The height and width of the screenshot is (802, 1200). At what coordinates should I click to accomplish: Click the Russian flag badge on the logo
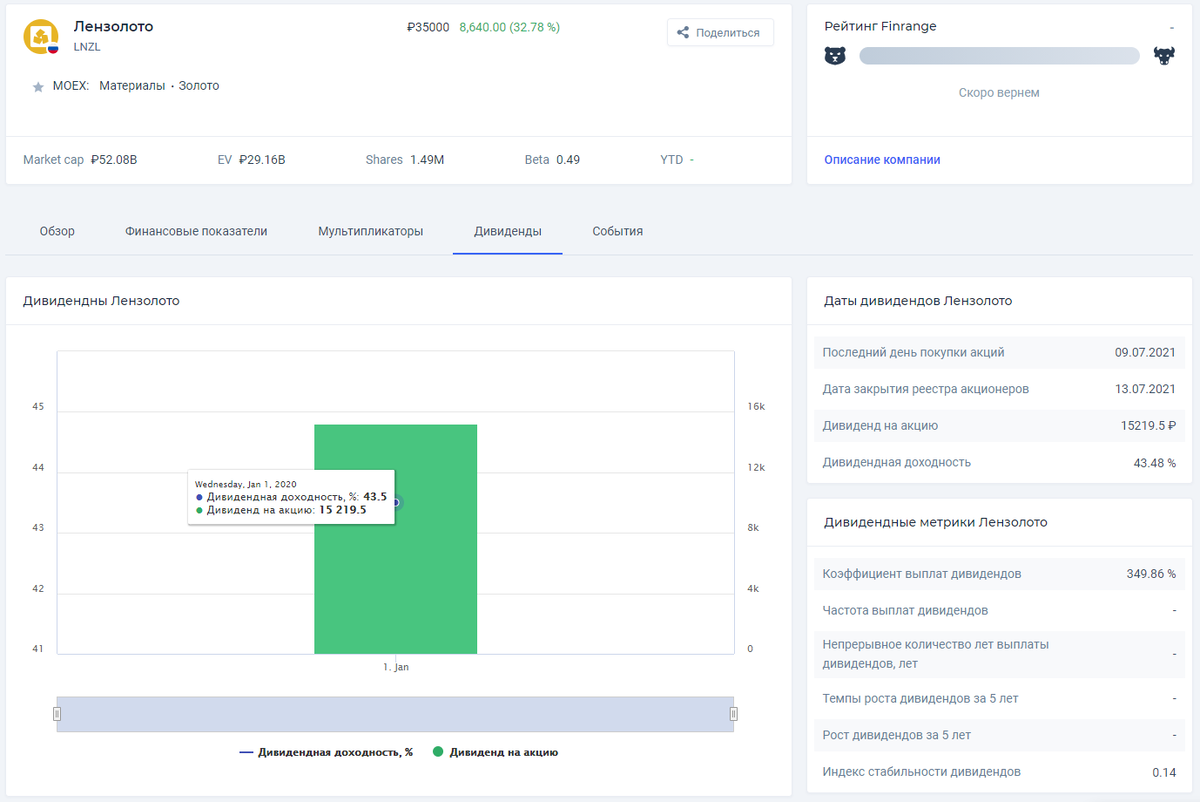53,49
